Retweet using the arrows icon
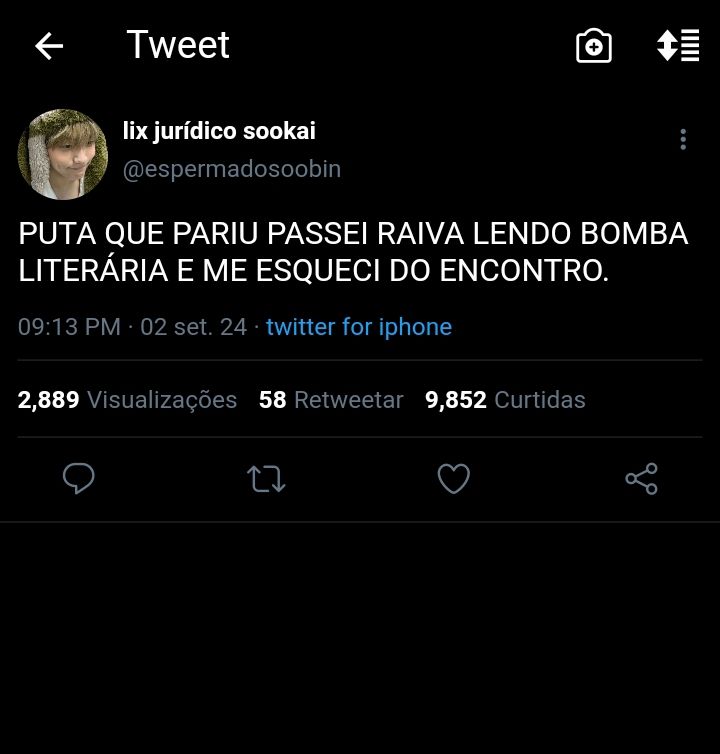This screenshot has width=720, height=754. (266, 478)
